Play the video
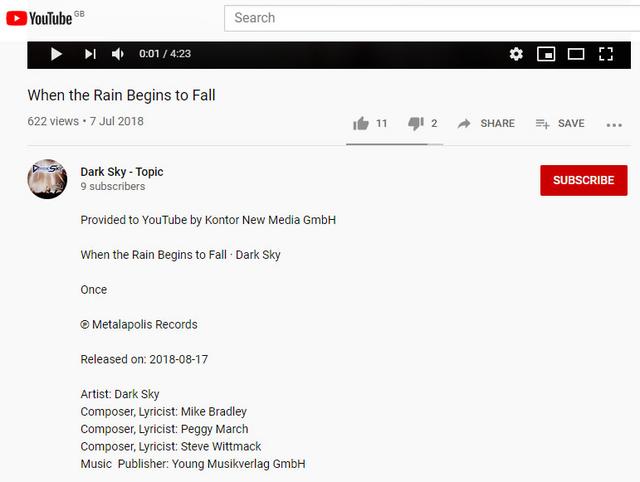Image resolution: width=640 pixels, height=482 pixels. [x=56, y=54]
